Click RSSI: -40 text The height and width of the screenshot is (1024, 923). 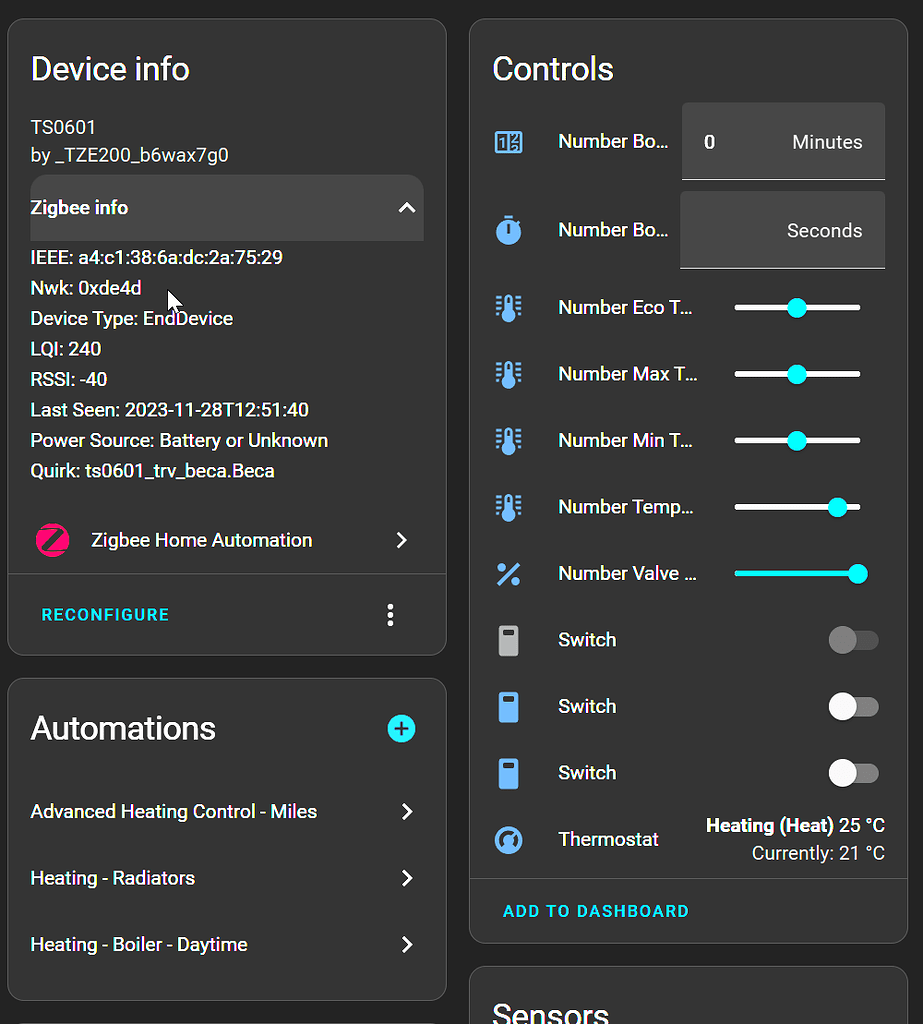point(69,379)
